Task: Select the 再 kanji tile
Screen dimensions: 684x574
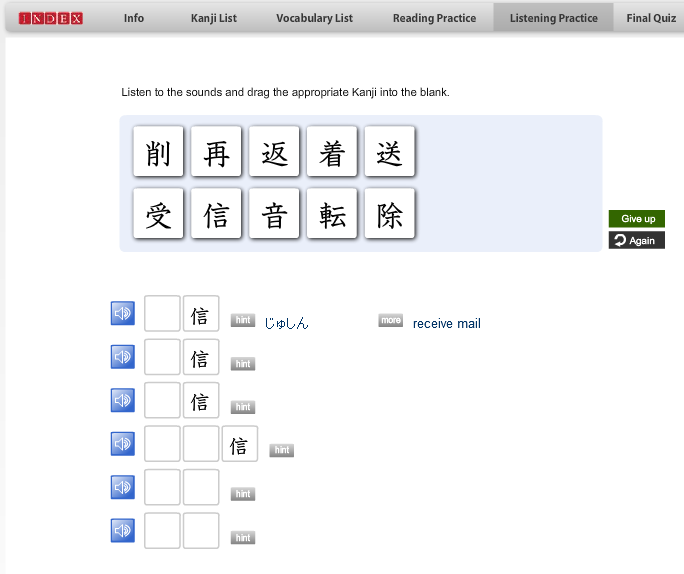Action: click(216, 151)
